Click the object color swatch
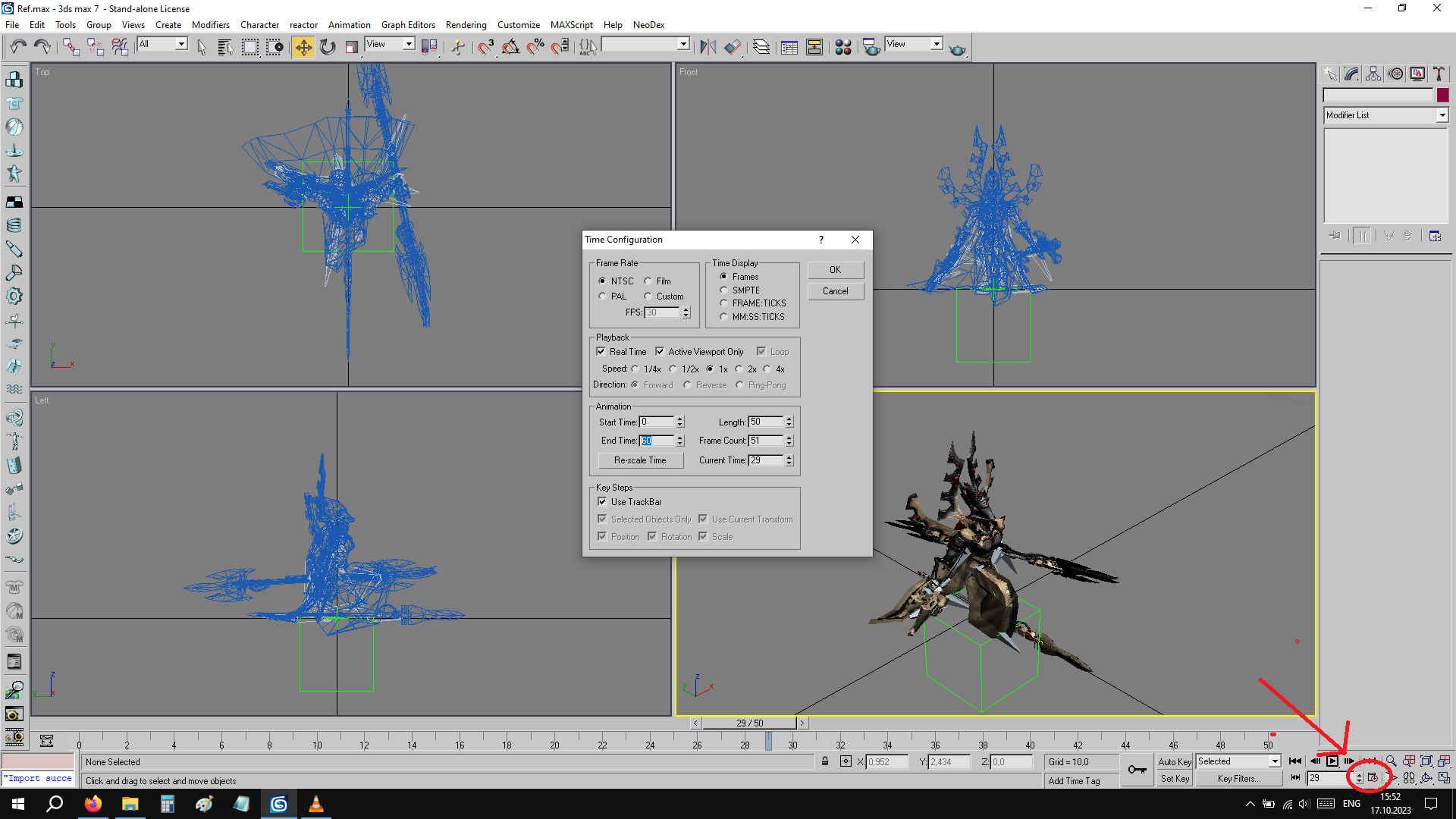The height and width of the screenshot is (819, 1456). 1442,96
